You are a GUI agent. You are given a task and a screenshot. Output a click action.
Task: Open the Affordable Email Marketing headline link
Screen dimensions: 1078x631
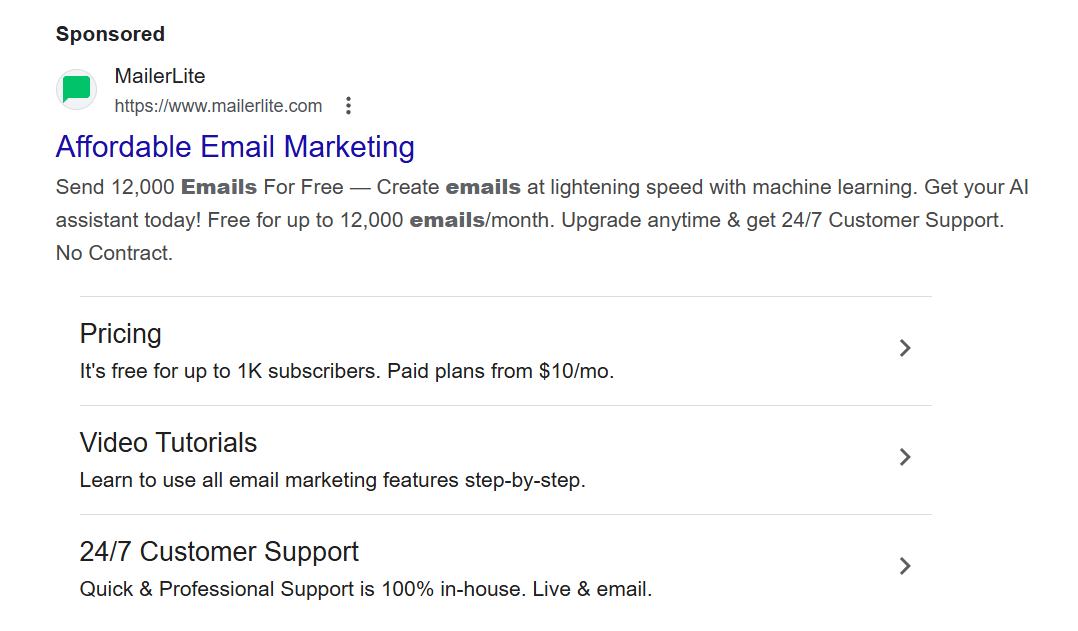(x=235, y=147)
